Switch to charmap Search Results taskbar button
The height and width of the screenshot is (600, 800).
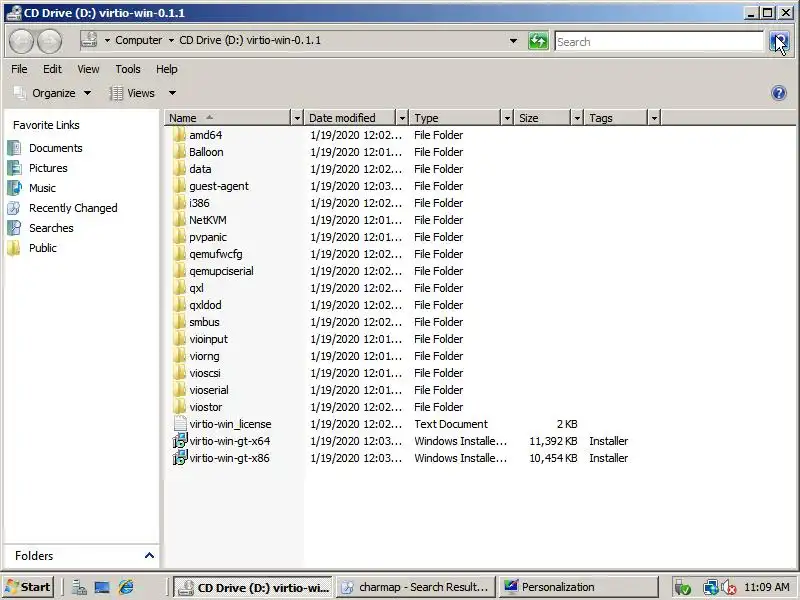pos(417,587)
